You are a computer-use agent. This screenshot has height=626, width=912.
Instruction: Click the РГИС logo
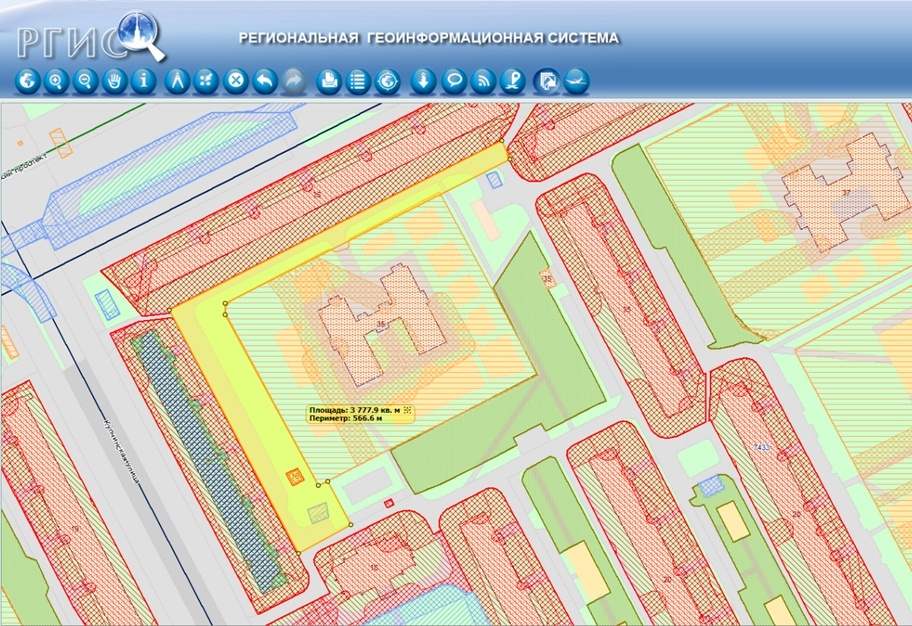(90, 37)
